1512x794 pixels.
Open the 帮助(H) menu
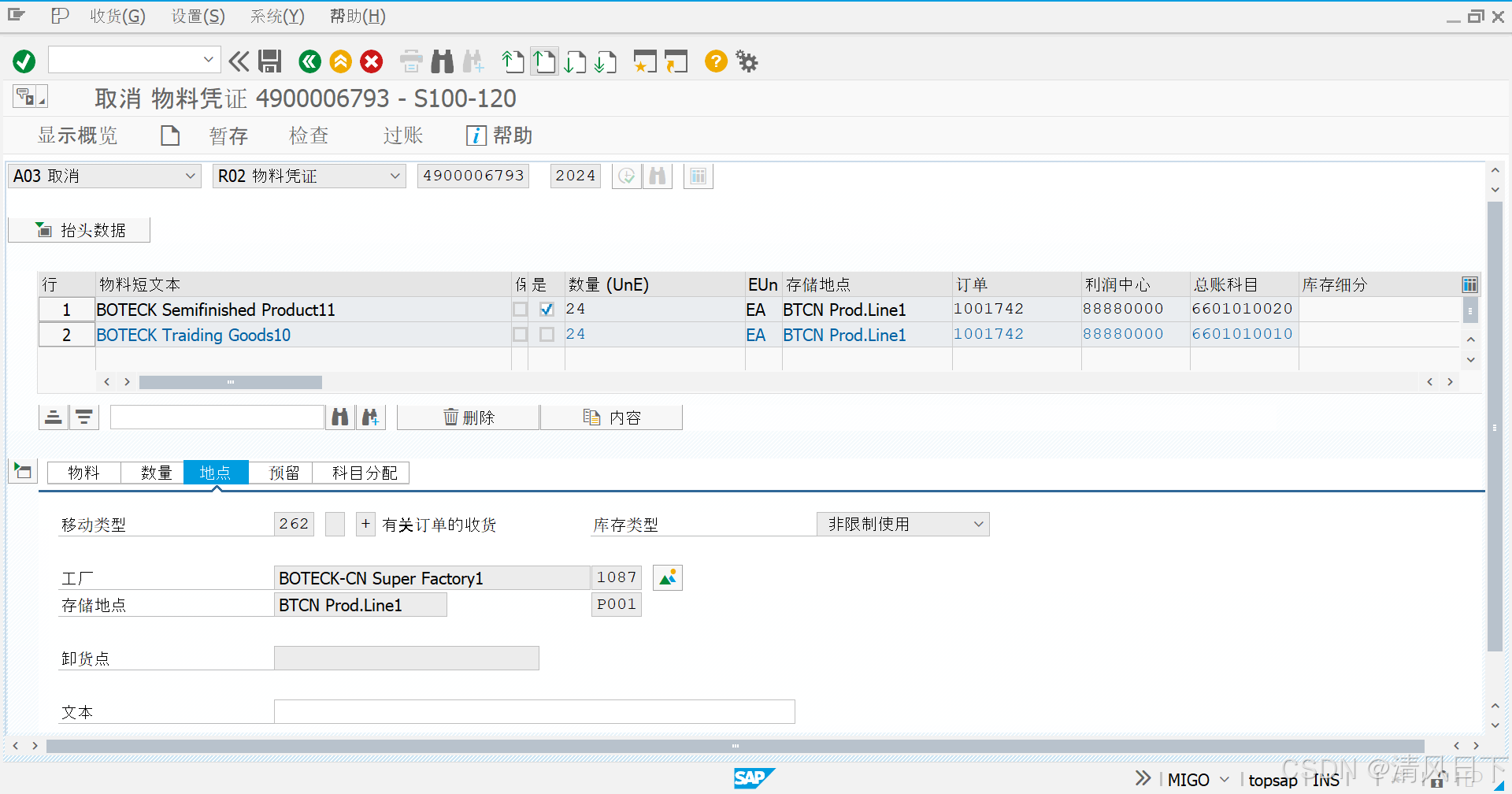pyautogui.click(x=358, y=16)
